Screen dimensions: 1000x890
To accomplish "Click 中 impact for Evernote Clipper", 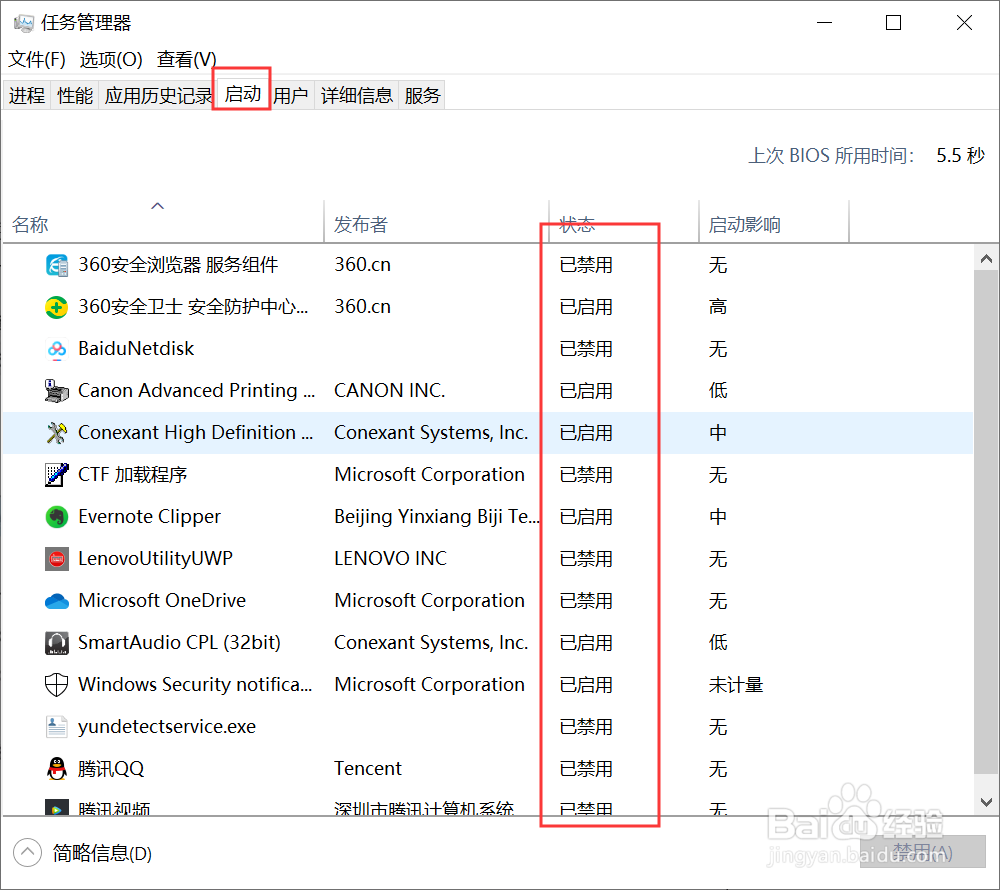I will [718, 516].
